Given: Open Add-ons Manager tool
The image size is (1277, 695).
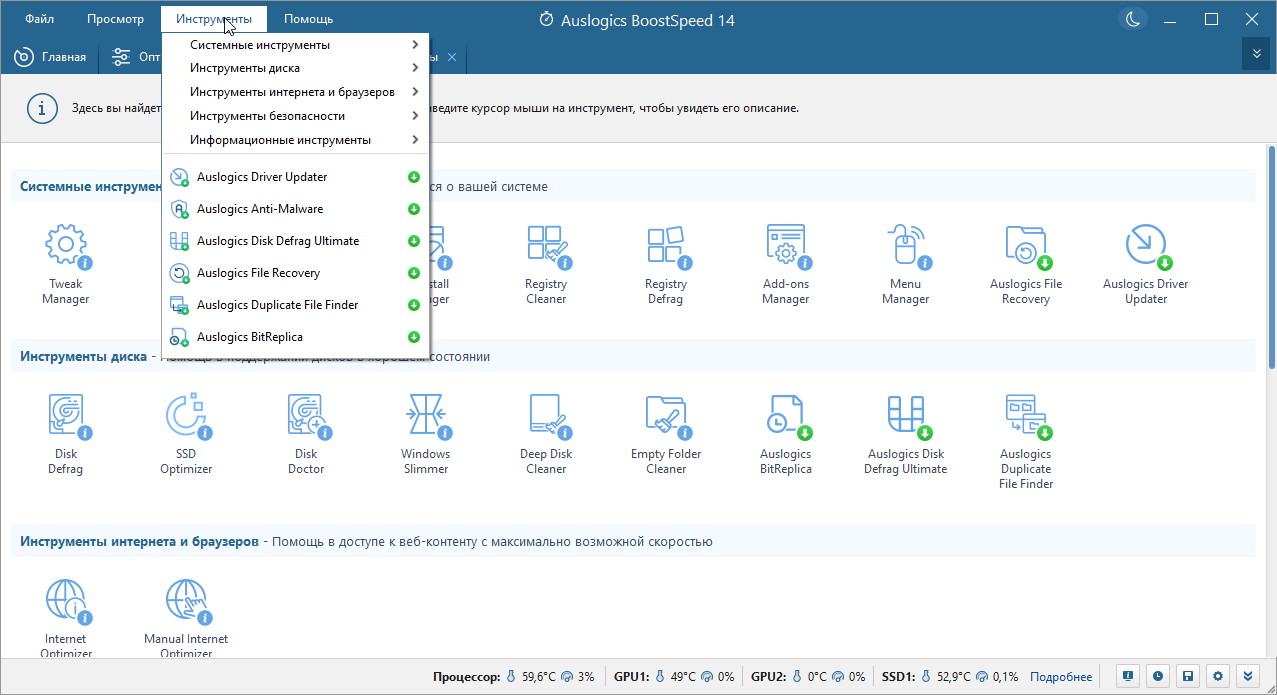Looking at the screenshot, I should pyautogui.click(x=786, y=264).
